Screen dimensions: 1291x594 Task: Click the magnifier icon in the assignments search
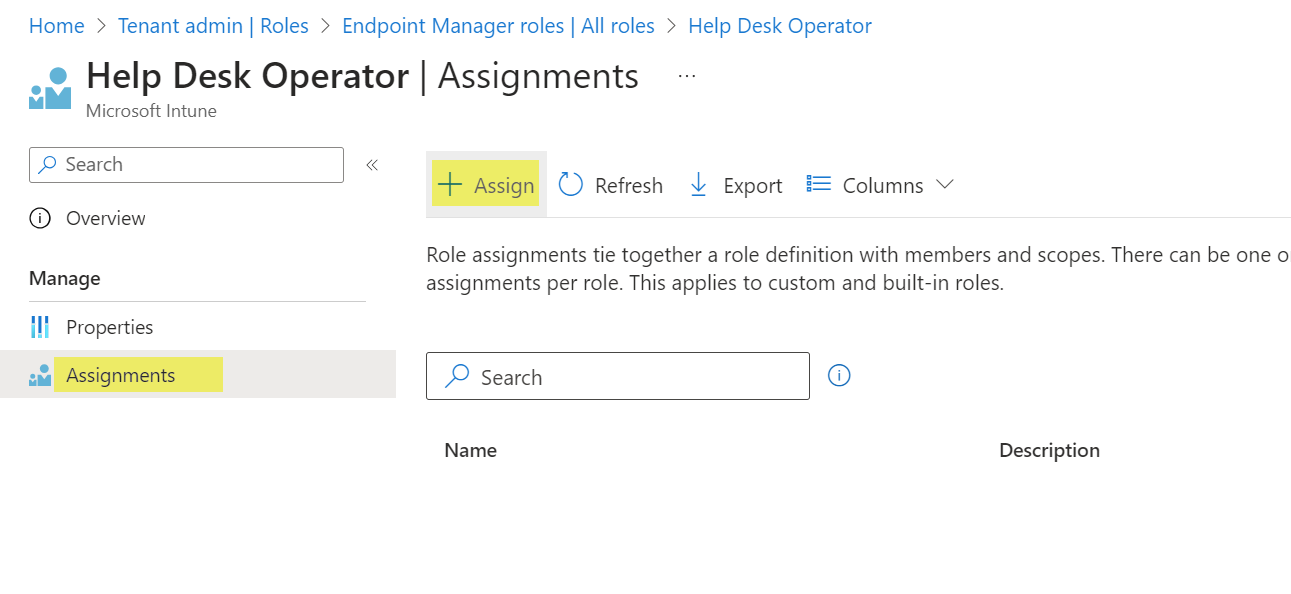457,376
